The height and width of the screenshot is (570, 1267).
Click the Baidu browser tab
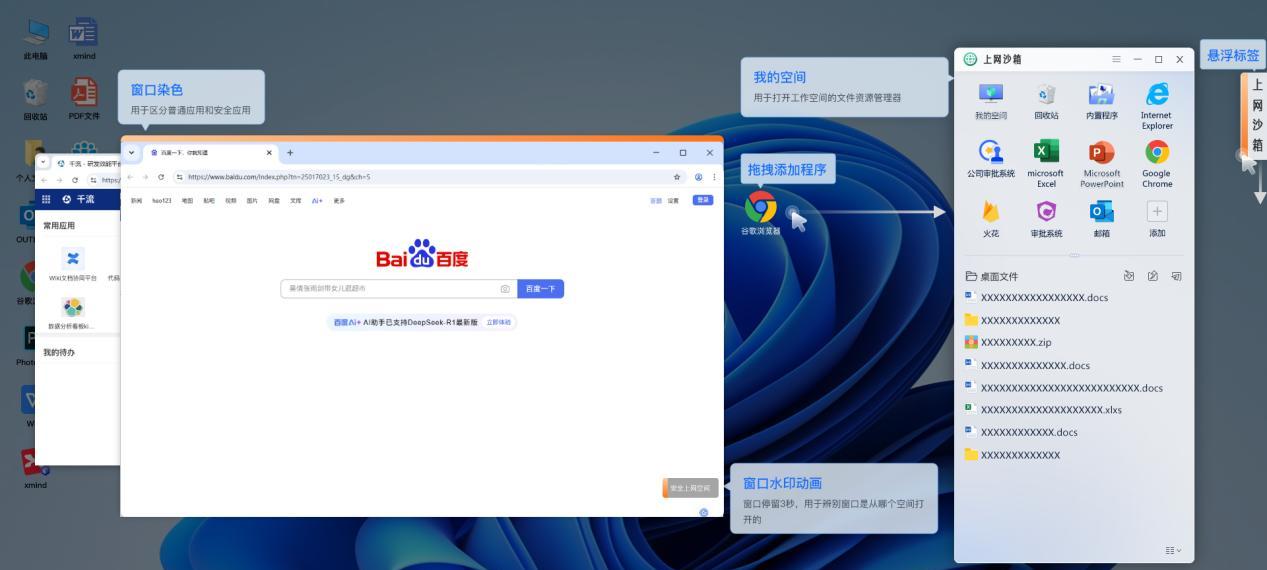(x=210, y=153)
